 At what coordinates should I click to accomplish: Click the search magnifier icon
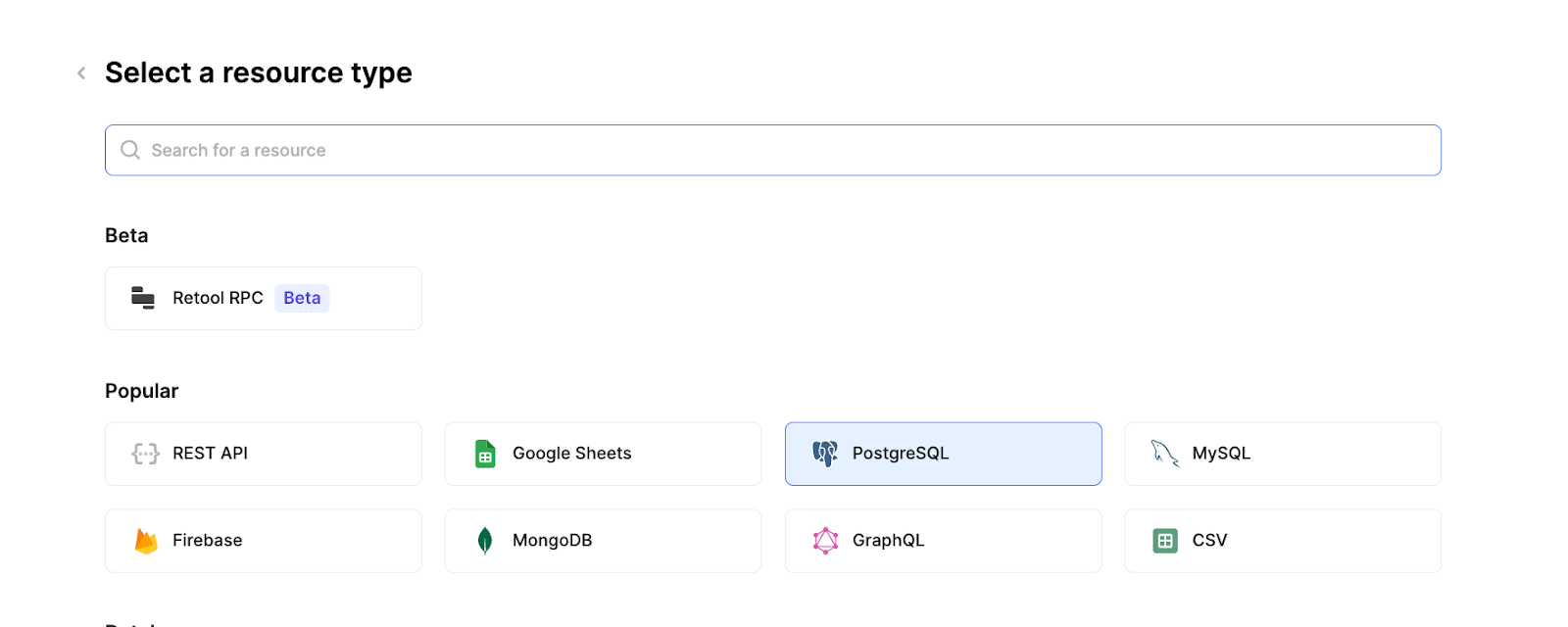pos(130,150)
